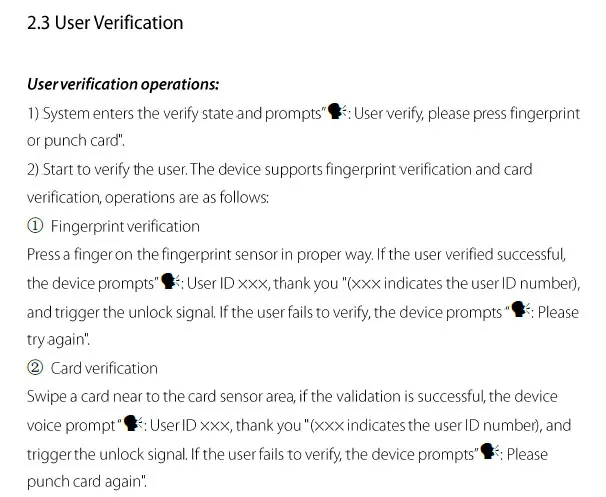Image resolution: width=606 pixels, height=497 pixels.
Task: Click "and trigger the unlock signal" in fingerprint paragraph
Action: [120, 312]
